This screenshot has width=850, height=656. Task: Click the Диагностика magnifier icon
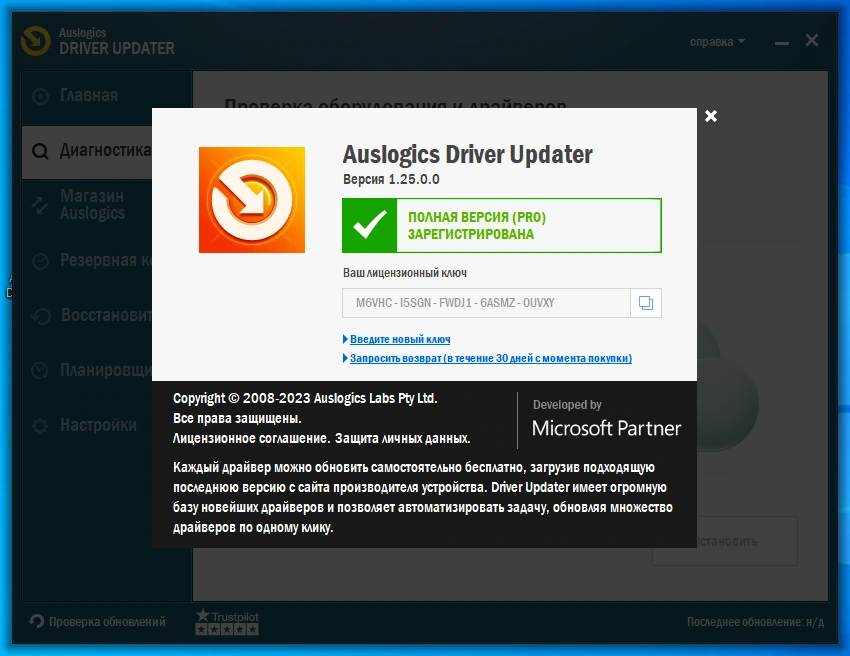tap(40, 151)
